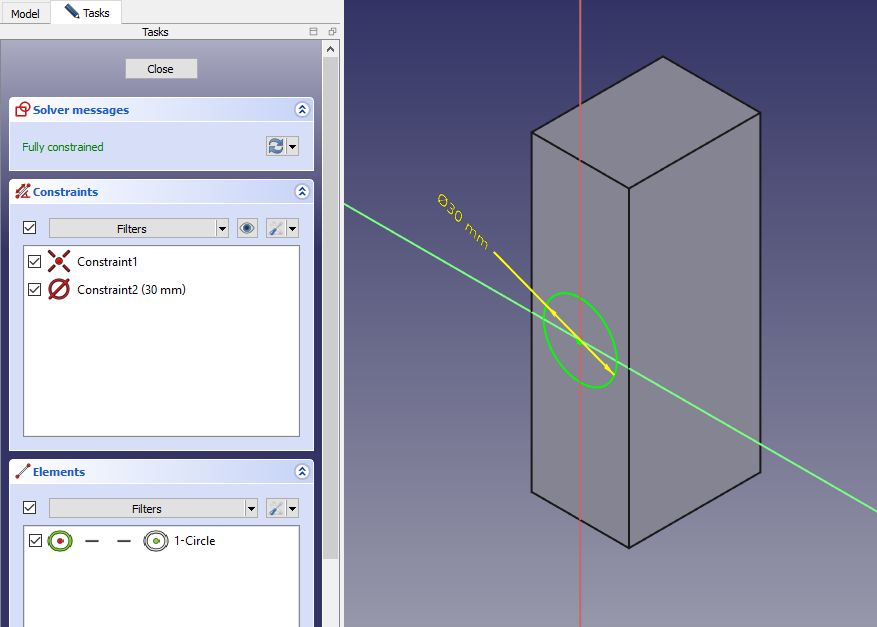Open the Elements Filters dropdown arrow
This screenshot has width=877, height=627.
250,508
